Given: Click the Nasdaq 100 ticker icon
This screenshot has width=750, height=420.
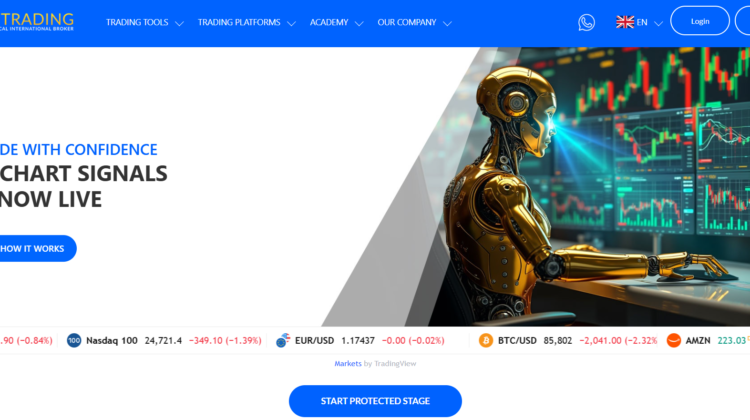Looking at the screenshot, I should click(x=74, y=340).
